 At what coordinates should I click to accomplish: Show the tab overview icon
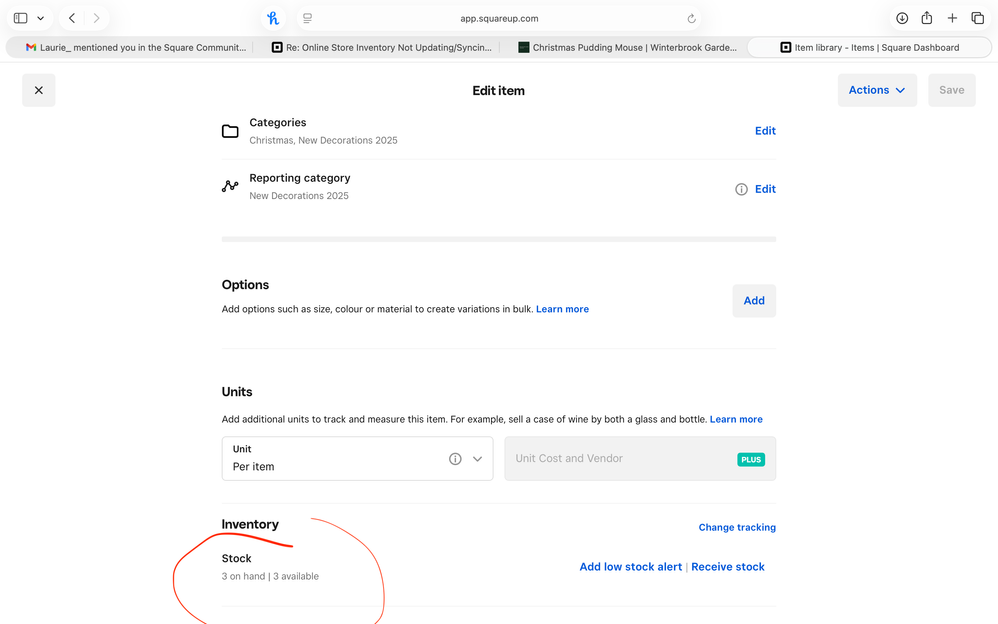click(x=977, y=18)
